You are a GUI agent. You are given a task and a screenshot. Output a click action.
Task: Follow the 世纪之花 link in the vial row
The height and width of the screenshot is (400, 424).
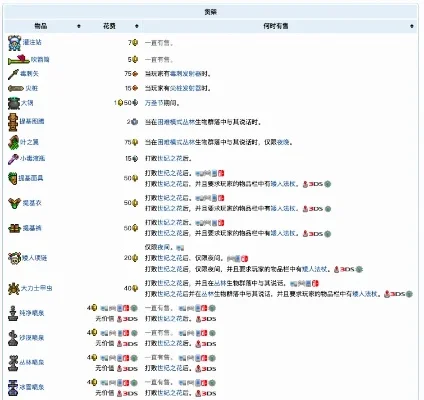pos(170,159)
